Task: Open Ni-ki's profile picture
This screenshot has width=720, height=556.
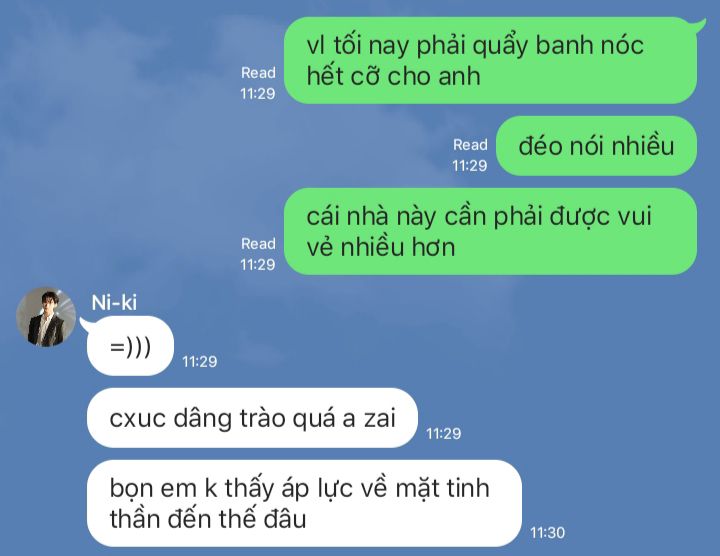Action: point(46,317)
